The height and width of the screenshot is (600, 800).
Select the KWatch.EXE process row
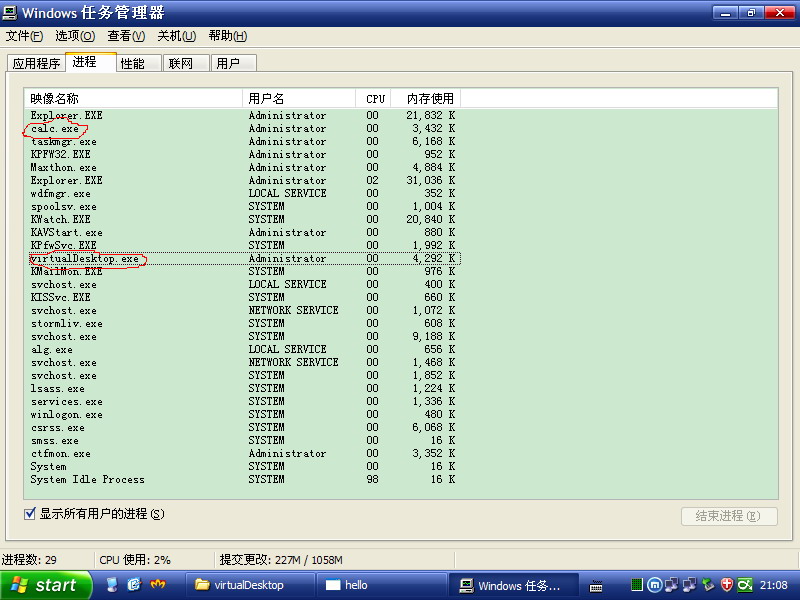click(242, 219)
